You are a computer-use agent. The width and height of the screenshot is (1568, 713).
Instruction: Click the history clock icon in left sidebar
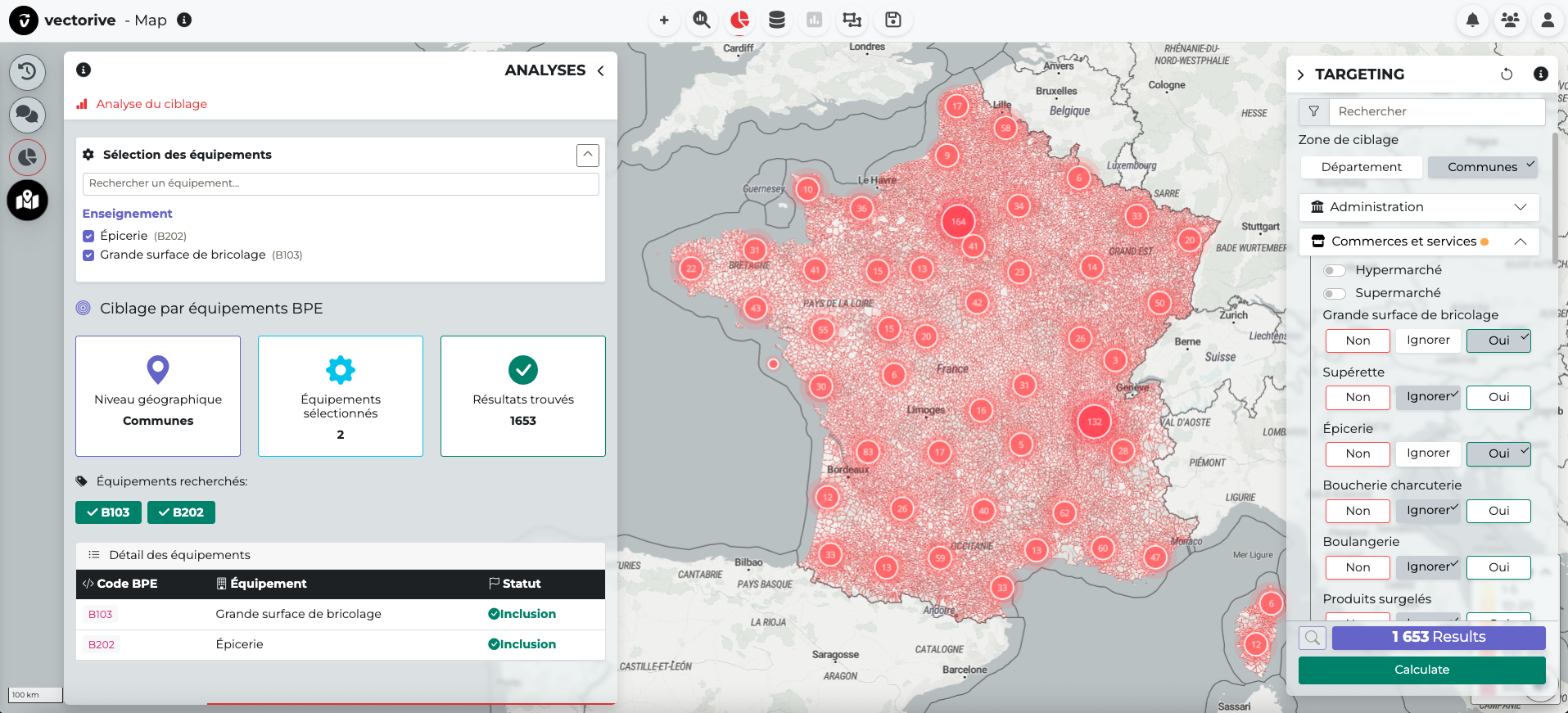(x=27, y=72)
